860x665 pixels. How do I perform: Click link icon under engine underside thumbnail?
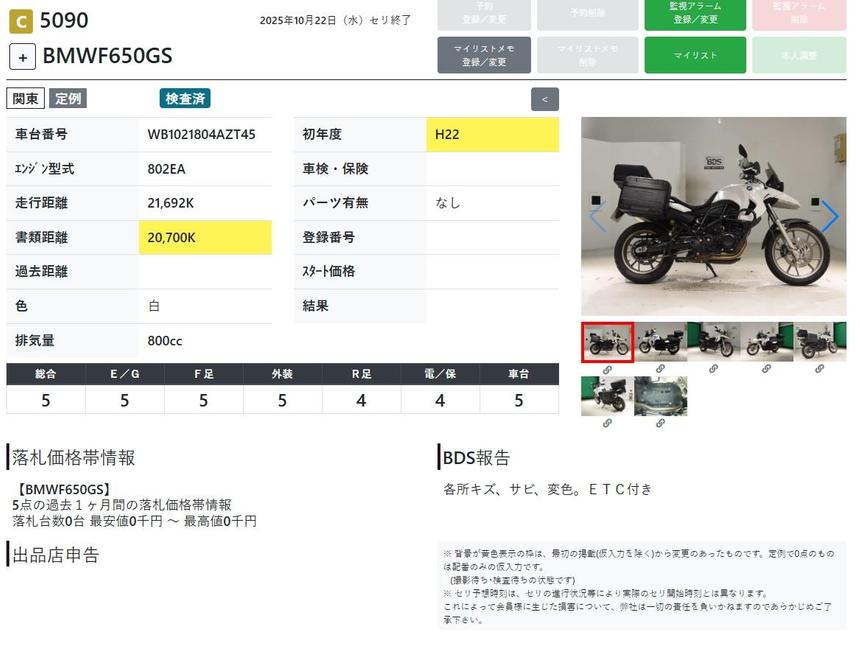[x=660, y=423]
